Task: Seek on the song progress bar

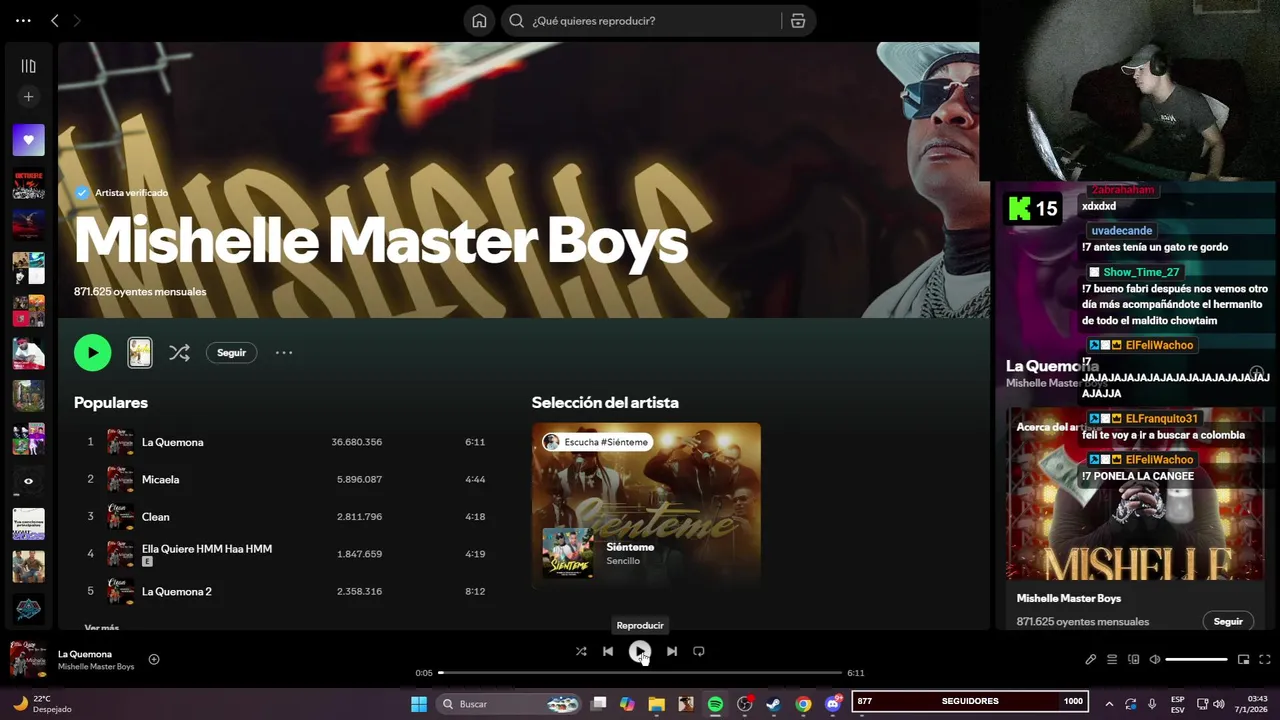Action: pyautogui.click(x=640, y=673)
